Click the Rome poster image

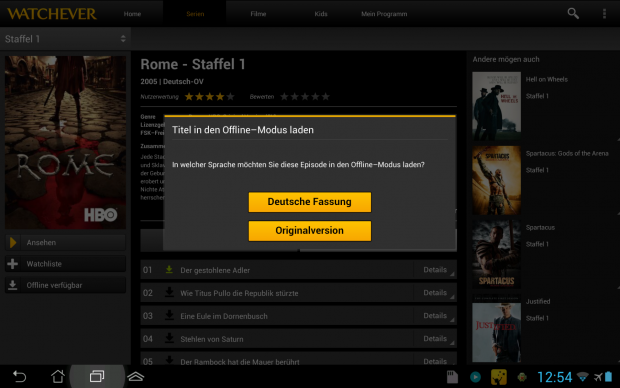pos(65,142)
